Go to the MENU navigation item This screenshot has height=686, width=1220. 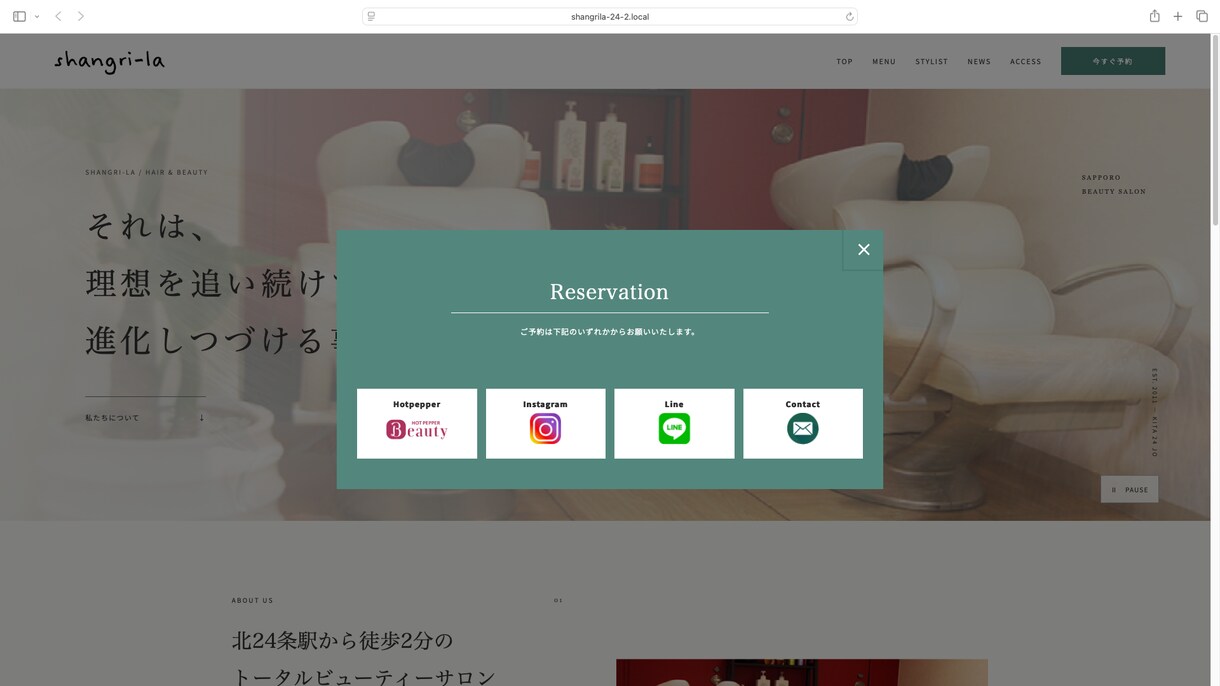884,61
